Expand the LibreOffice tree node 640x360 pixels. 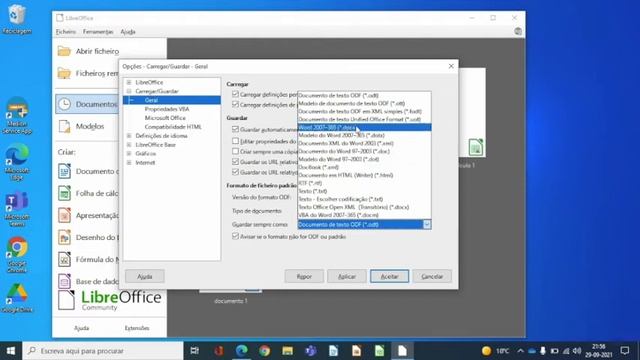(x=129, y=82)
